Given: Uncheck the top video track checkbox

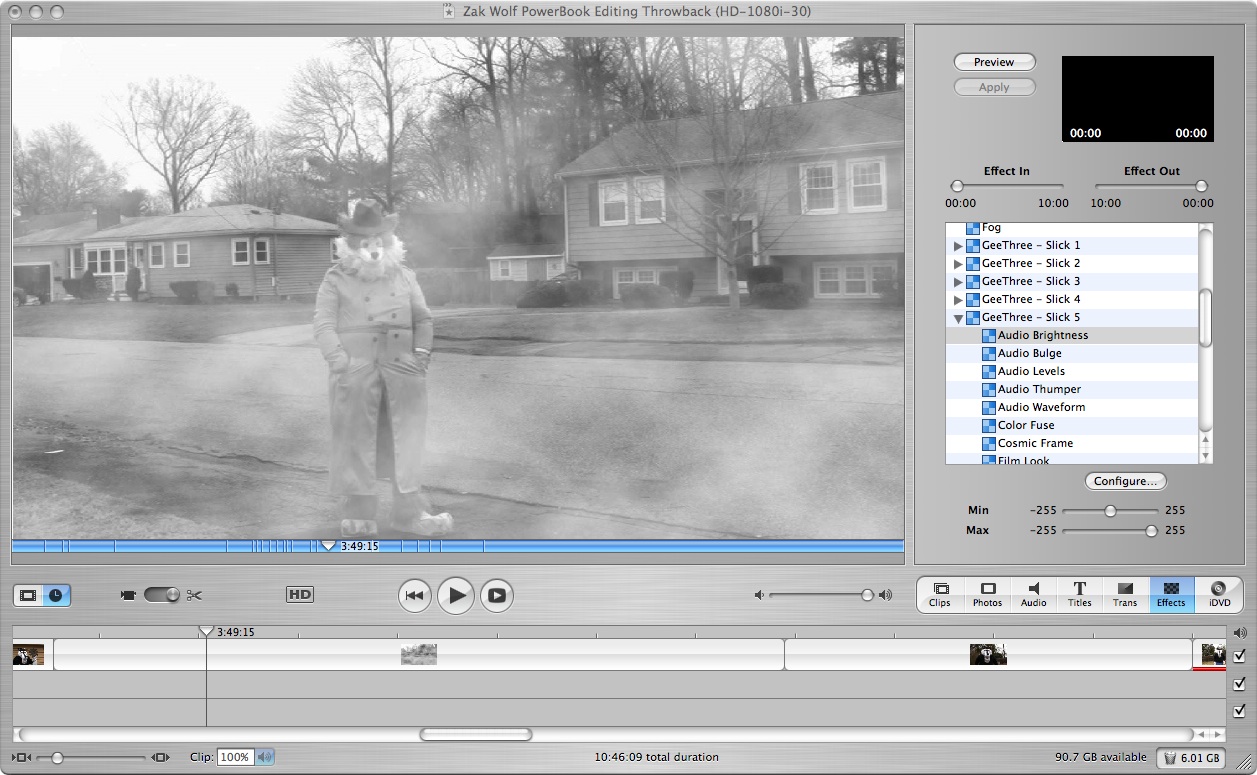Looking at the screenshot, I should click(x=1240, y=656).
